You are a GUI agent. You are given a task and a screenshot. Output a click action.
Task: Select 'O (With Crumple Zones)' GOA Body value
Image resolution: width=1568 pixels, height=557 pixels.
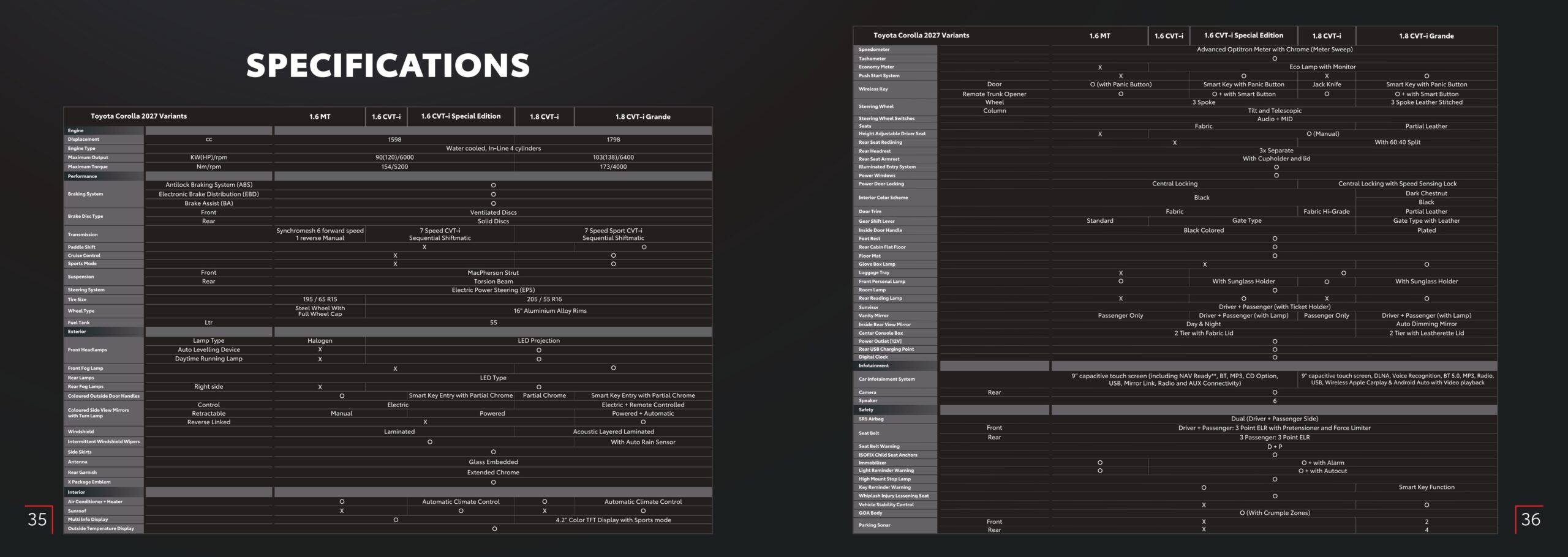point(1275,513)
